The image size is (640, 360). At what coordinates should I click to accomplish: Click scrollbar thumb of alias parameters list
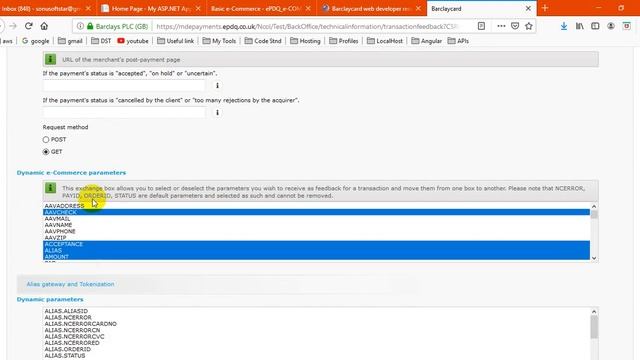tap(594, 327)
